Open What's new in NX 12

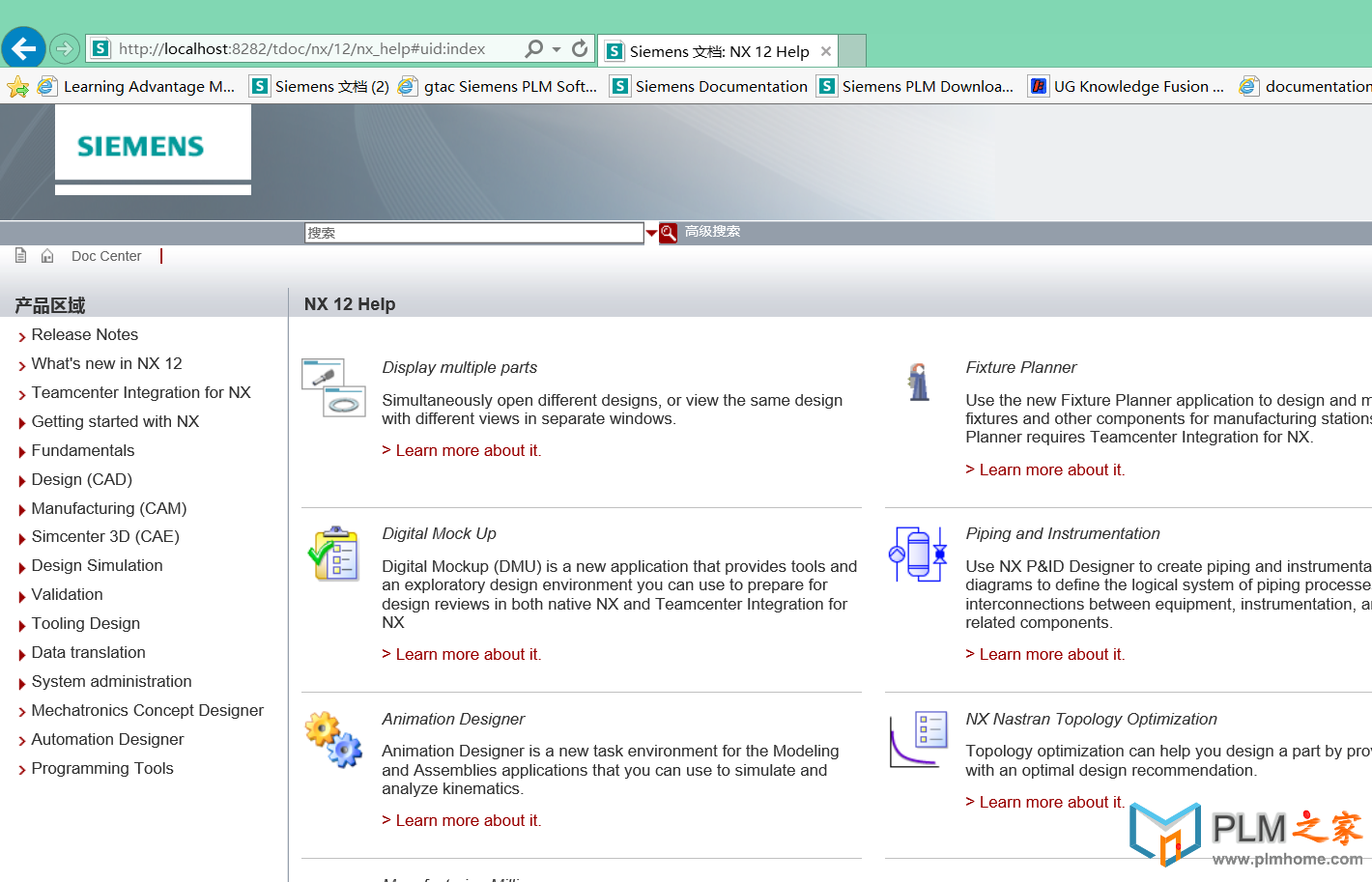point(106,364)
